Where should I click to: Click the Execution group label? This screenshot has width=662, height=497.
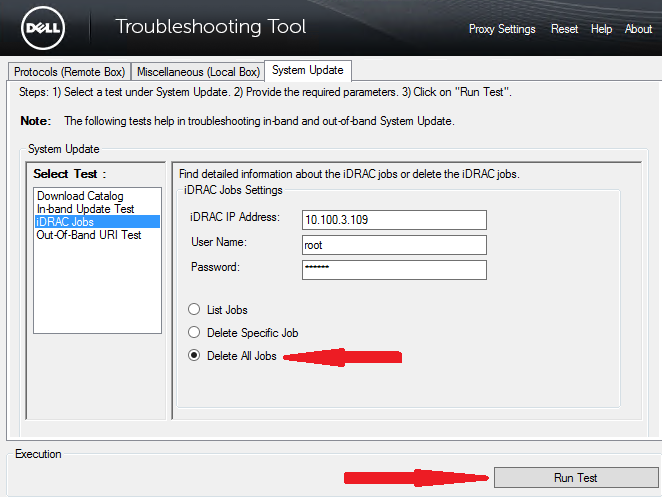coord(38,454)
